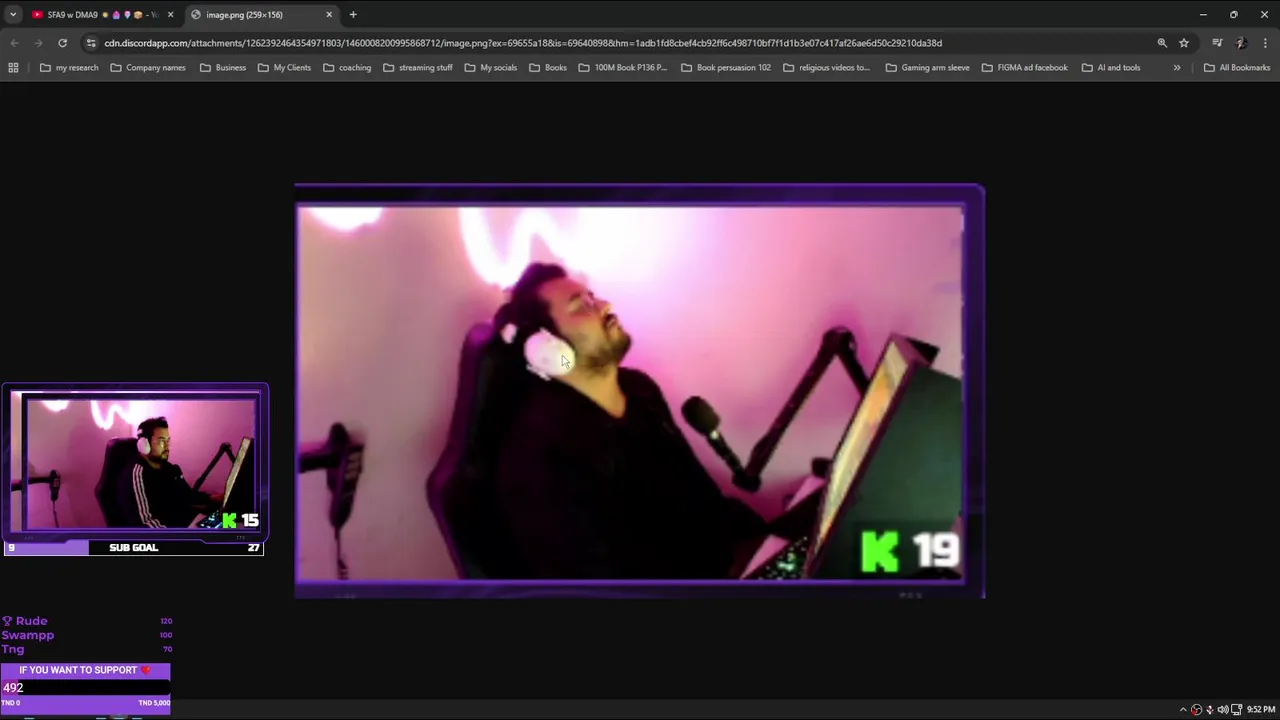Click the K 15 counter on the small overlay
Viewport: 1280px width, 720px height.
240,520
